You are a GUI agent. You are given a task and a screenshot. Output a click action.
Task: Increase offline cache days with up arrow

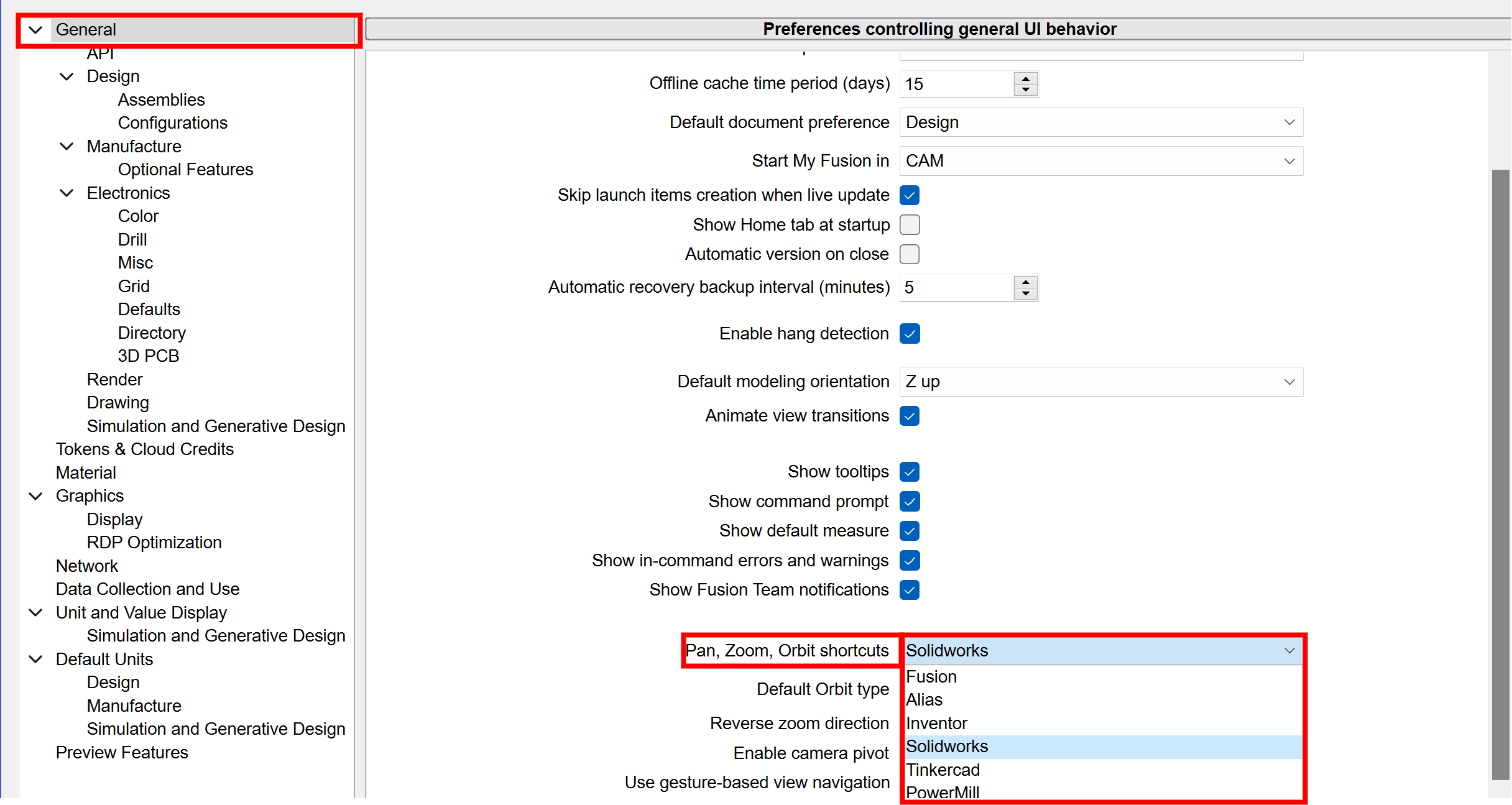1025,78
